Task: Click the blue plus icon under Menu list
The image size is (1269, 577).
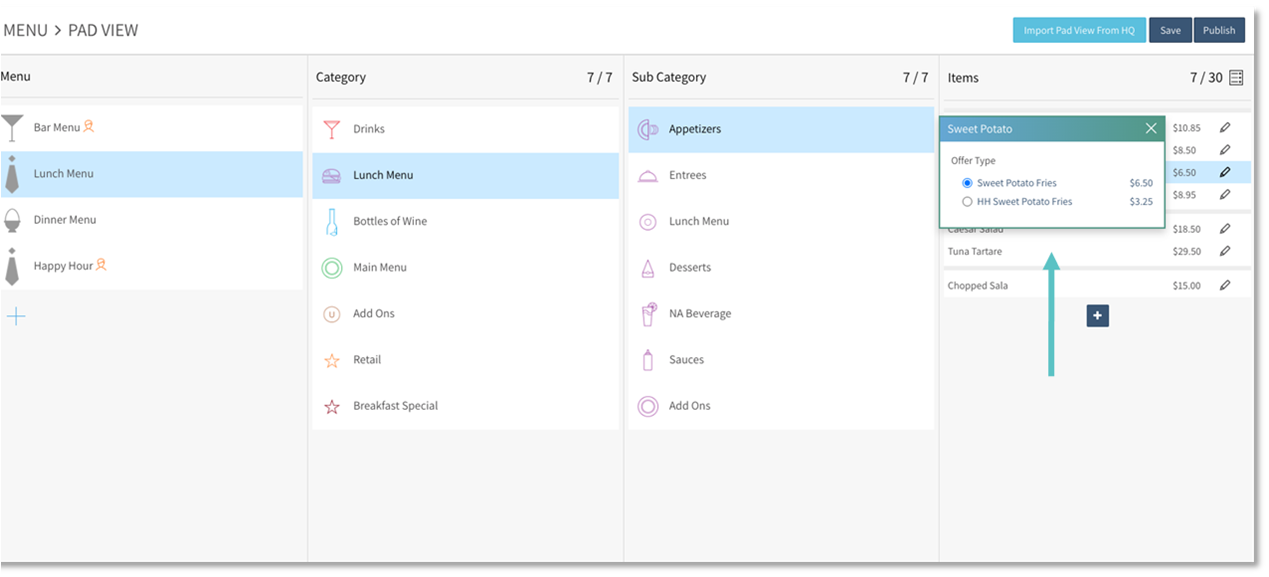Action: [16, 317]
